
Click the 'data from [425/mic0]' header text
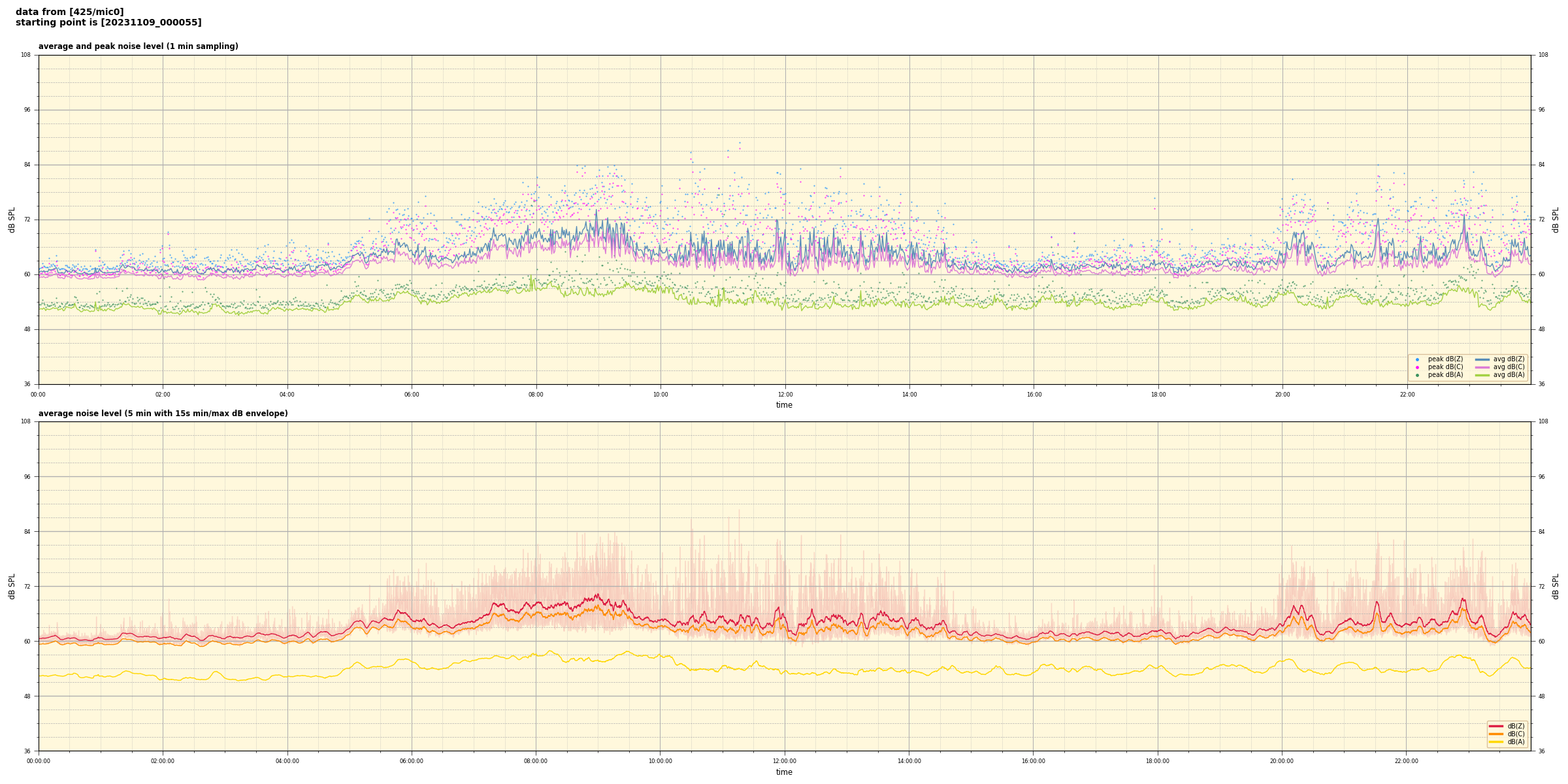[x=69, y=12]
